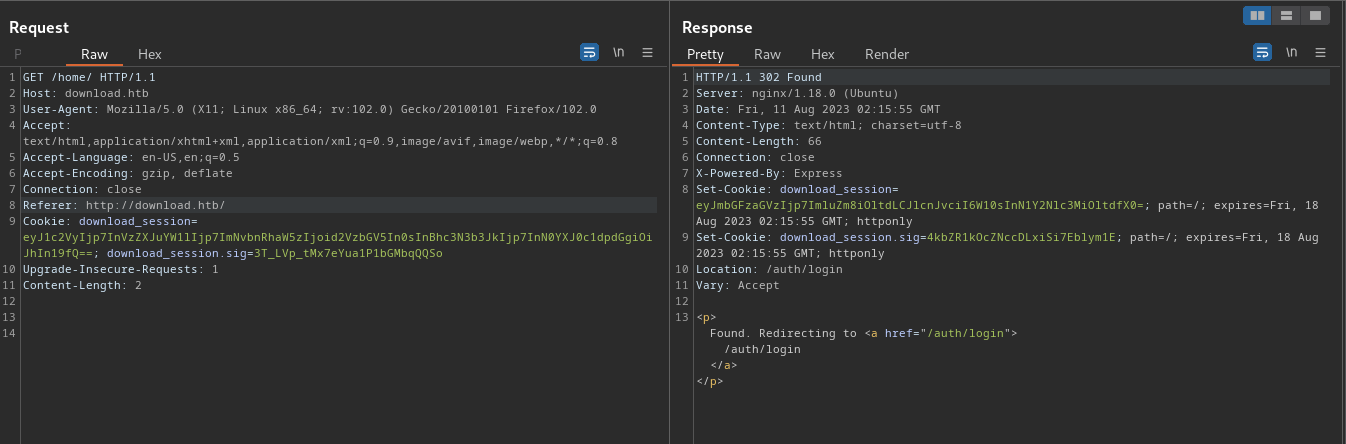Click the Referer header line in the request

pyautogui.click(x=124, y=205)
